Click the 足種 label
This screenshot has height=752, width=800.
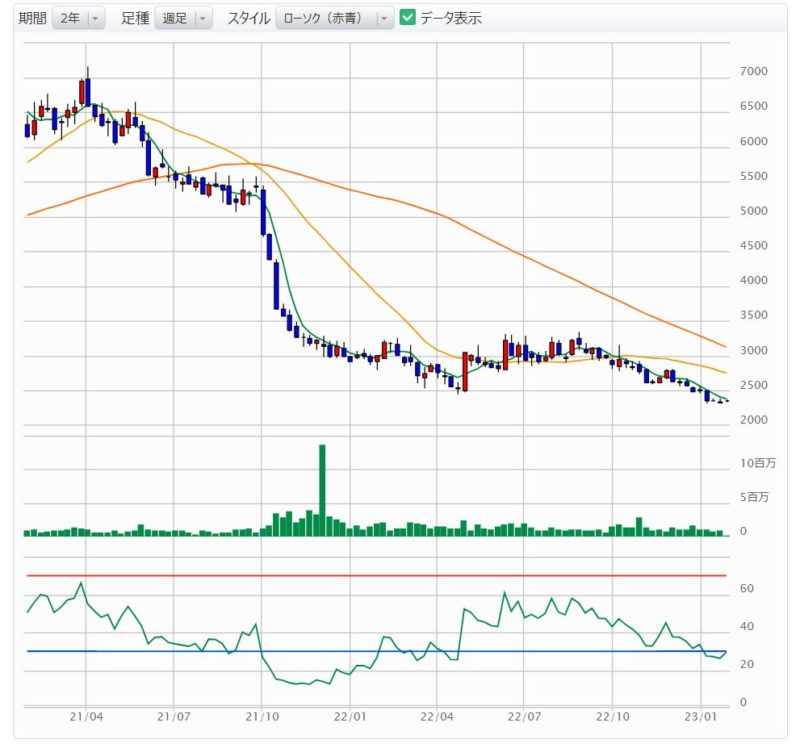click(135, 18)
